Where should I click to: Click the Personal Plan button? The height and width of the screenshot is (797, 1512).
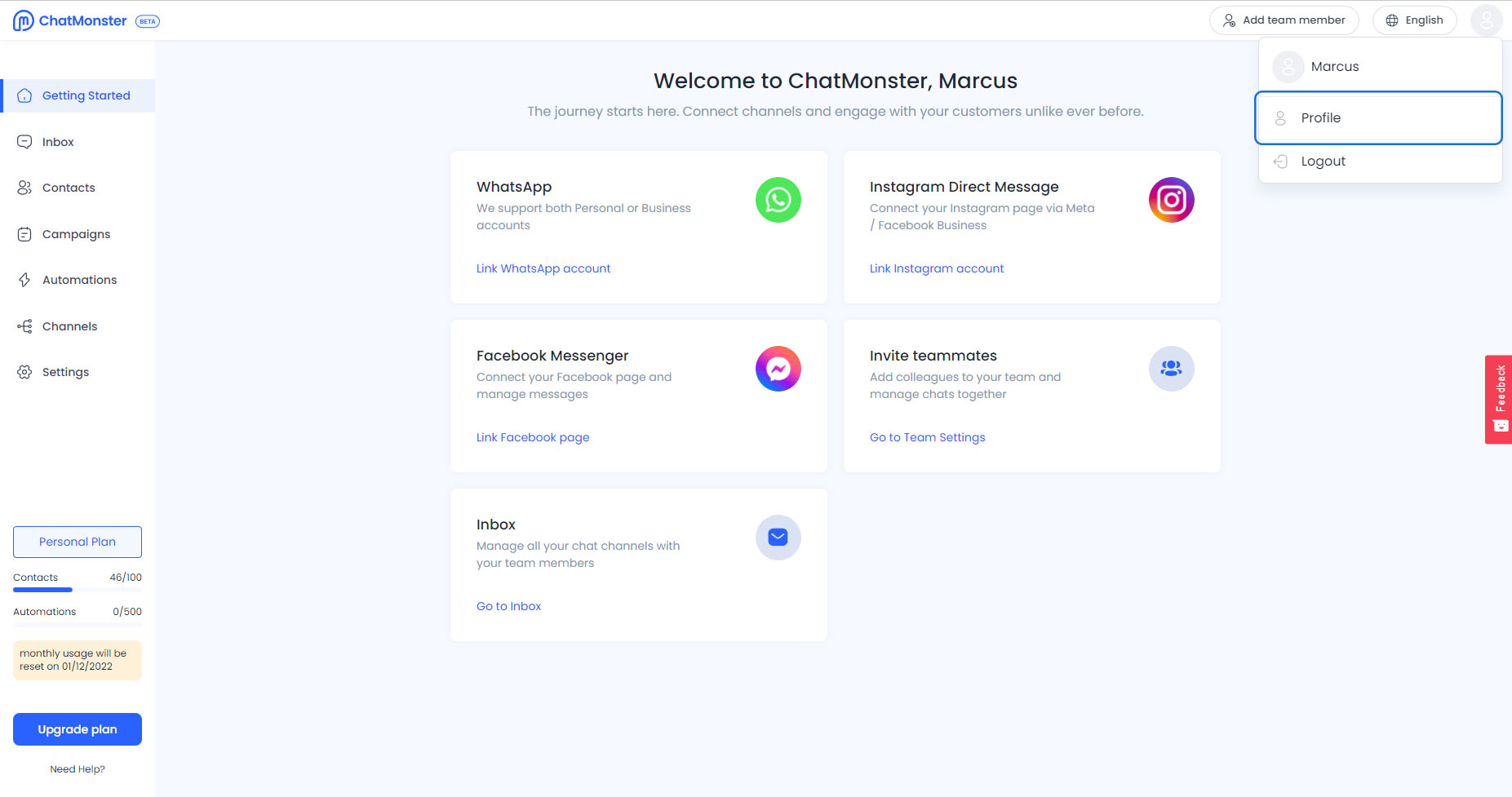[x=78, y=542]
